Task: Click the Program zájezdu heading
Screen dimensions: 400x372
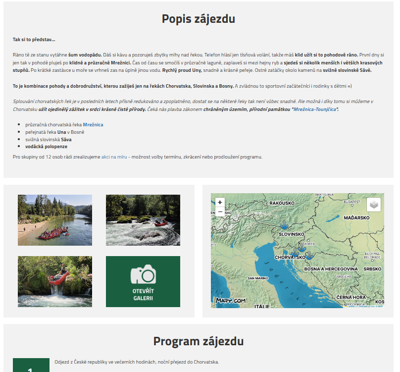Action: click(198, 341)
